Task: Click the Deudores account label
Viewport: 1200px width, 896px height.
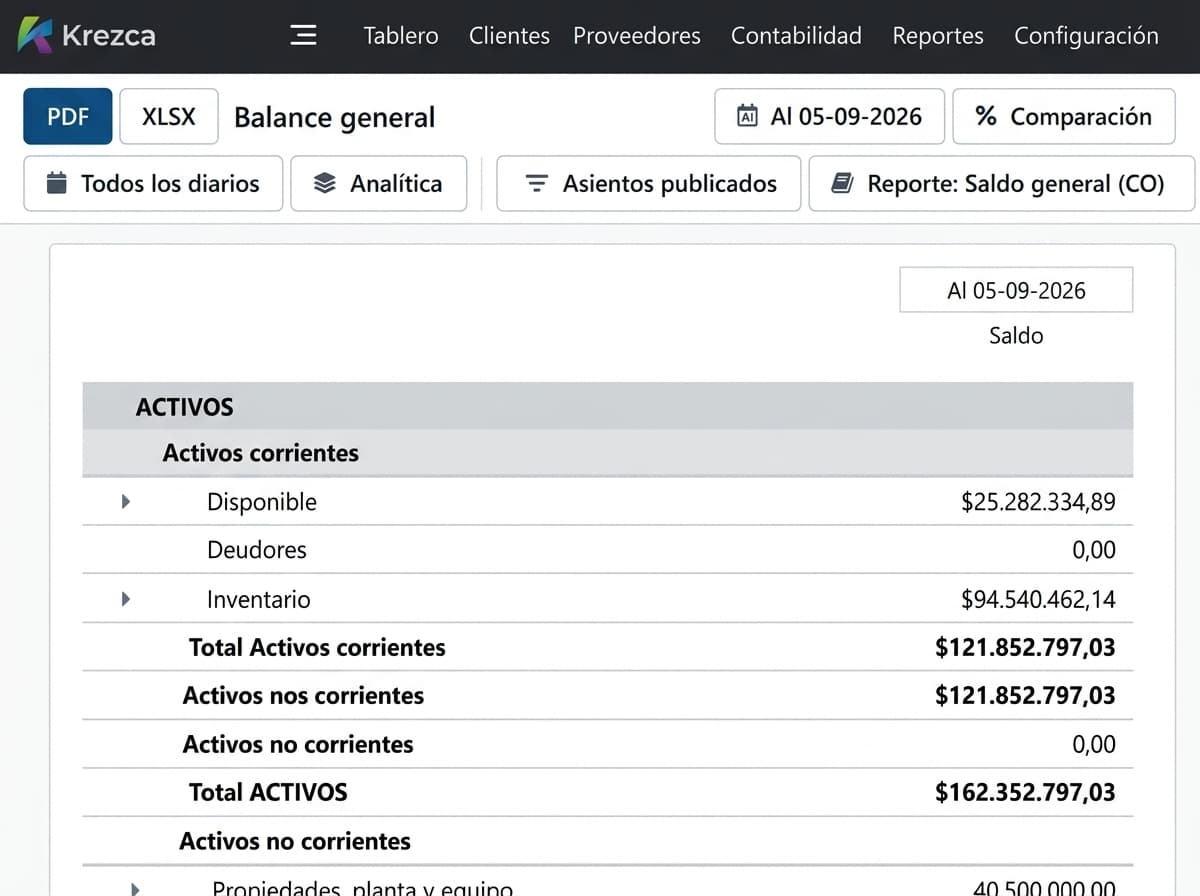Action: click(257, 550)
